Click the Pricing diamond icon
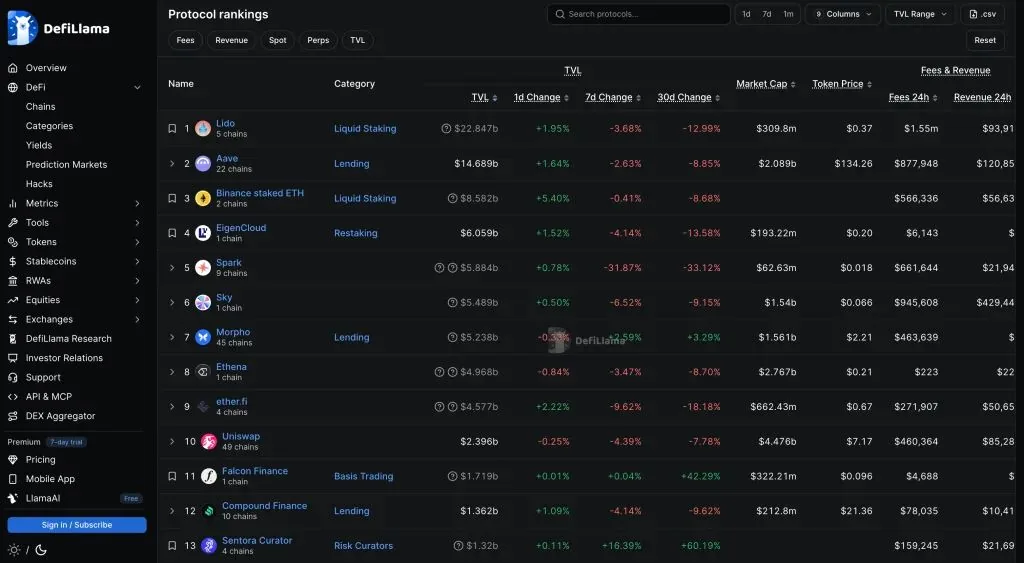The image size is (1024, 563). (x=12, y=460)
